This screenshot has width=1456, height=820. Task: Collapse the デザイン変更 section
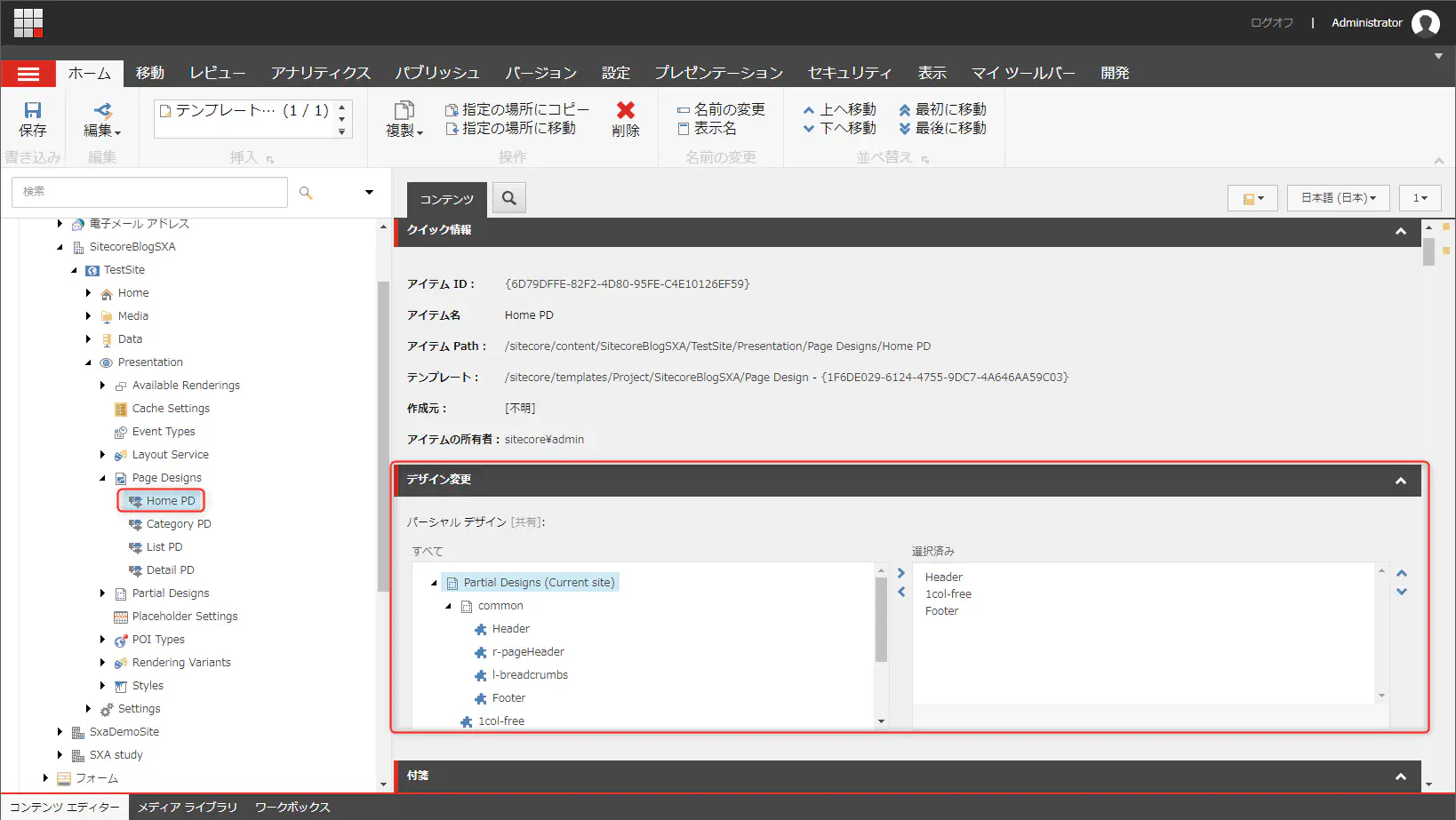1401,481
